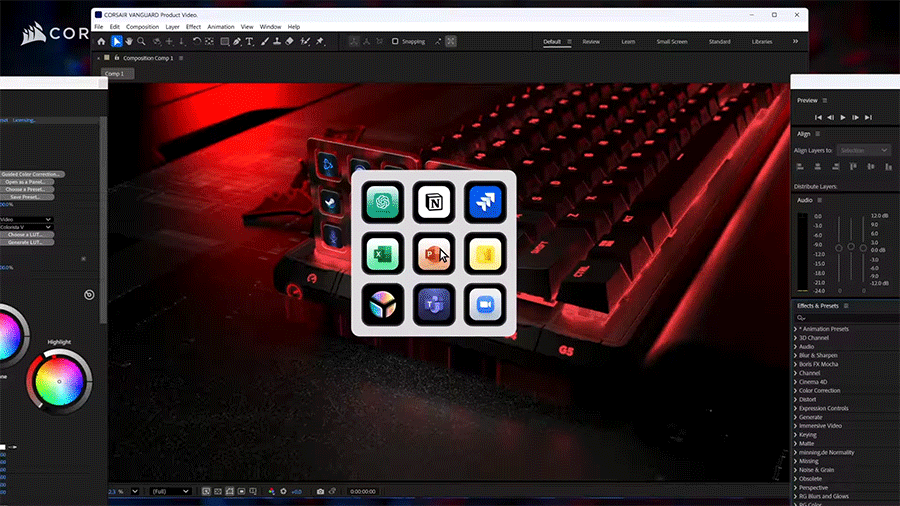This screenshot has height=506, width=900.
Task: Expand the Color Correction effects category
Action: (x=820, y=391)
